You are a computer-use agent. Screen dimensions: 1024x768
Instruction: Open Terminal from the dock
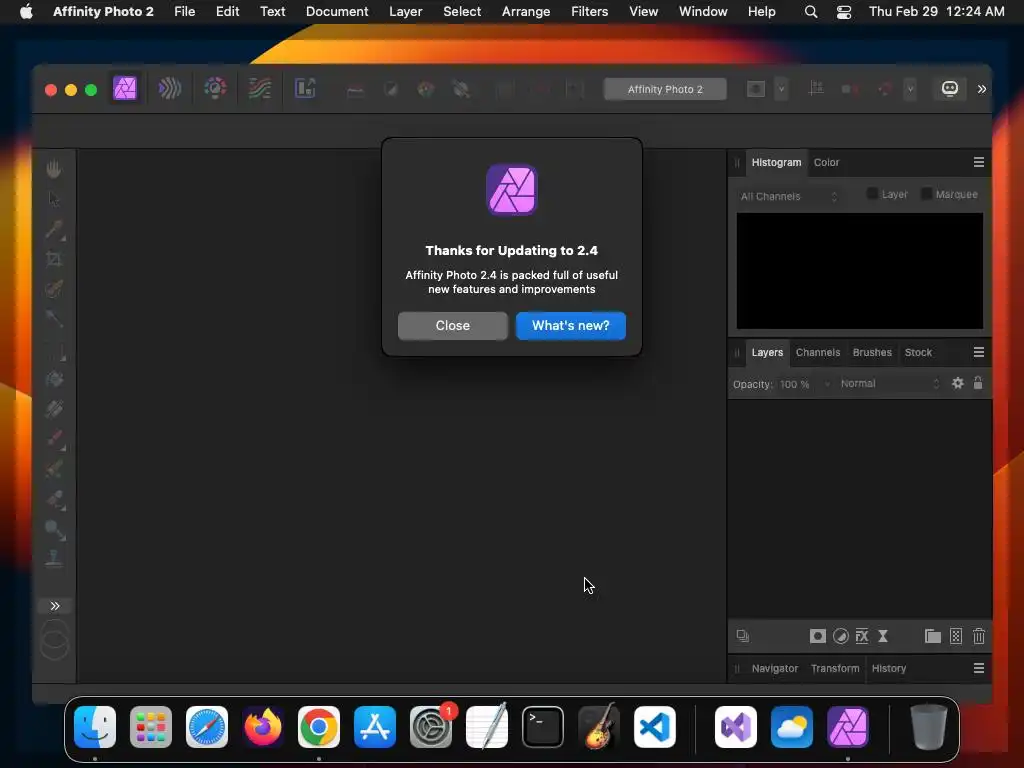tap(543, 727)
